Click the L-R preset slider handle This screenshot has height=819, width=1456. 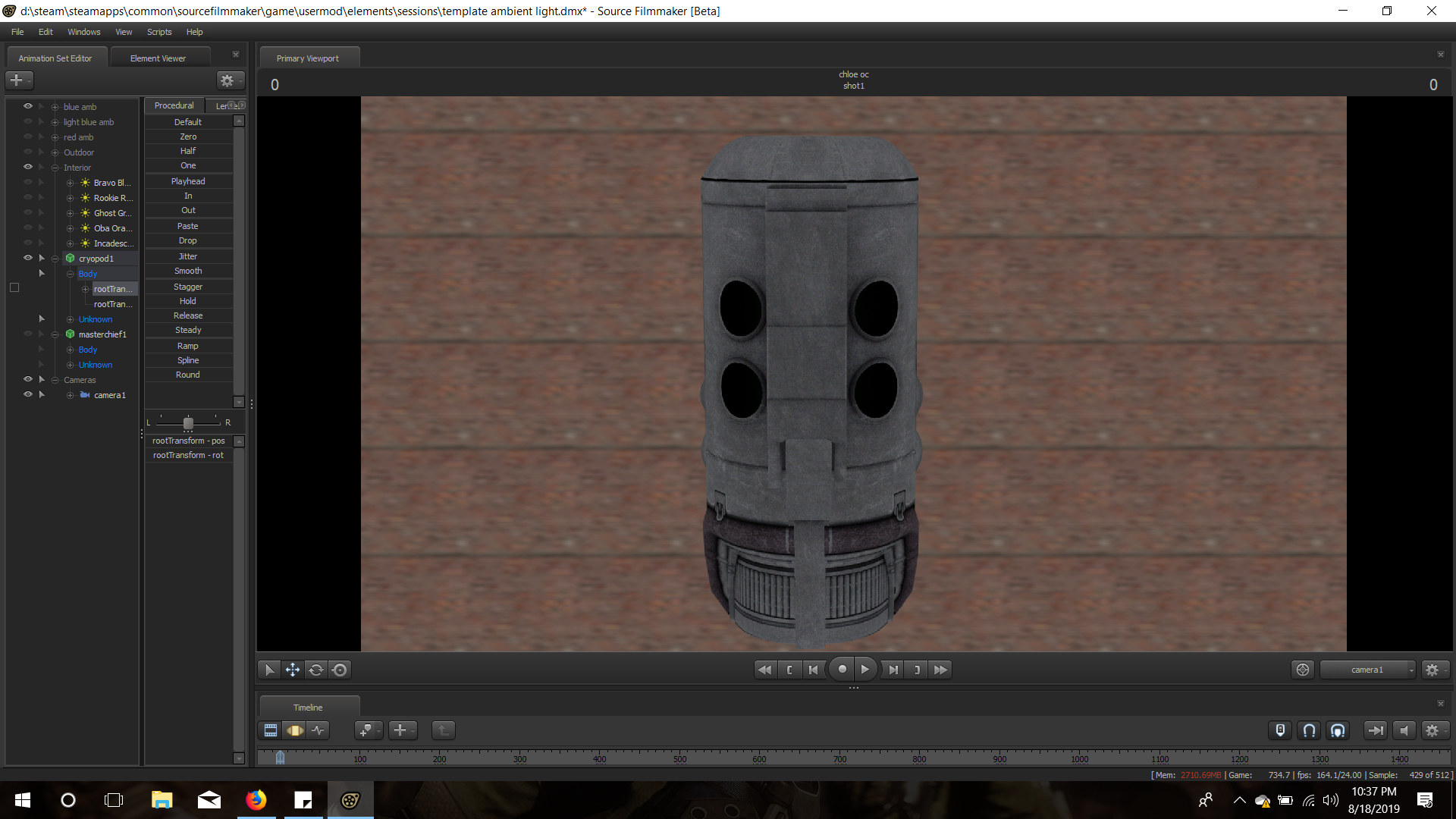tap(188, 423)
